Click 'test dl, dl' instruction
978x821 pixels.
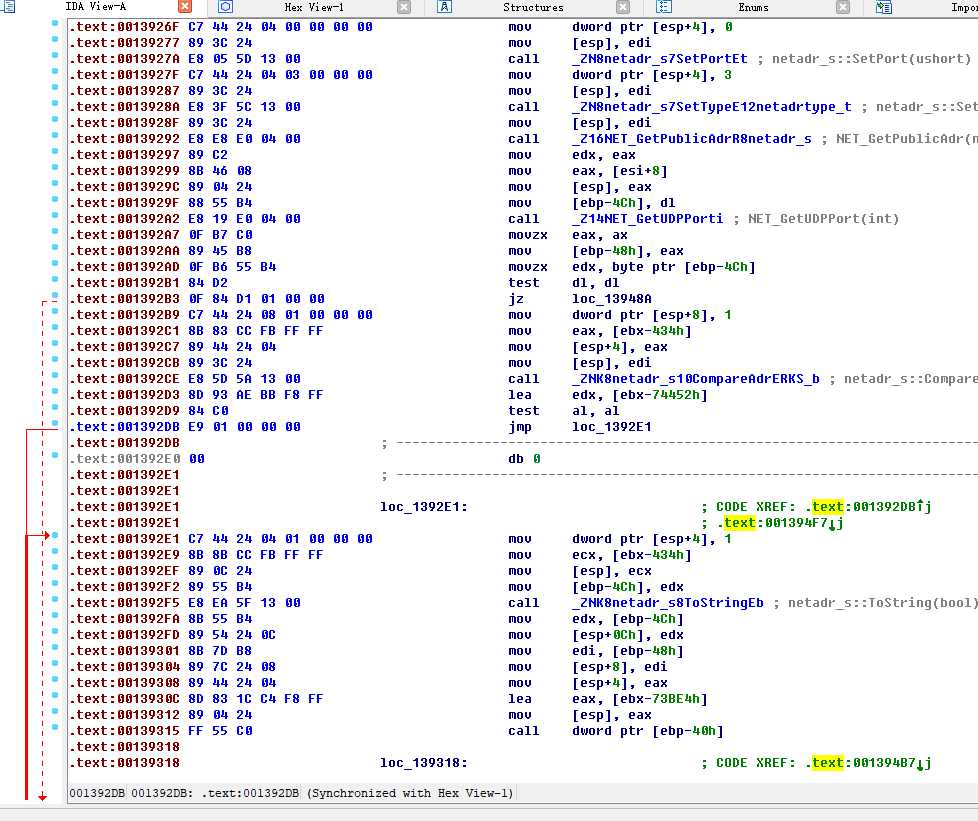tap(564, 283)
